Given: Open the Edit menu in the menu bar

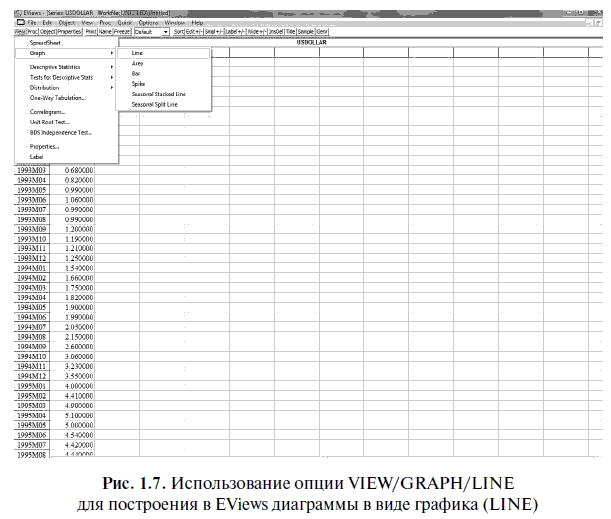Looking at the screenshot, I should pyautogui.click(x=47, y=23).
